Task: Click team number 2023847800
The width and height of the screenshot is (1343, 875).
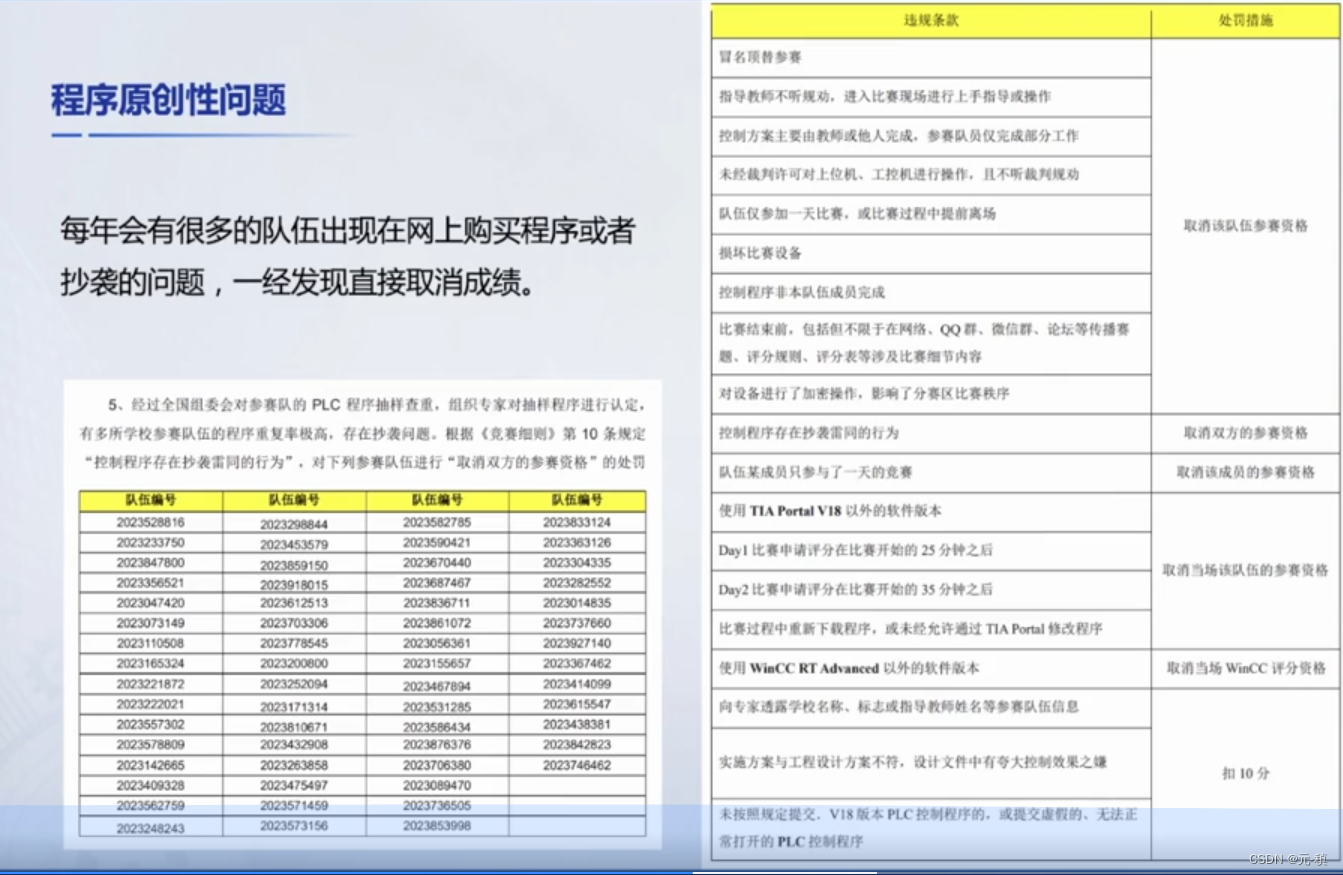Action: coord(151,563)
